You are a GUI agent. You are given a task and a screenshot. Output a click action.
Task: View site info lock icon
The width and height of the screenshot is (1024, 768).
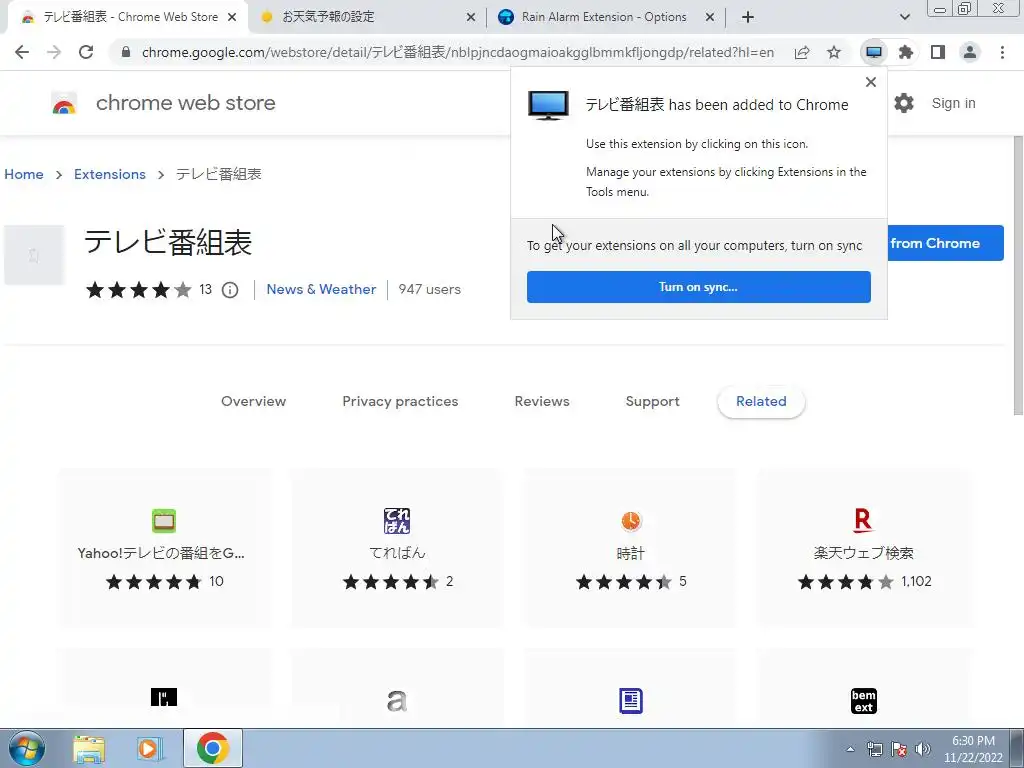pyautogui.click(x=126, y=52)
